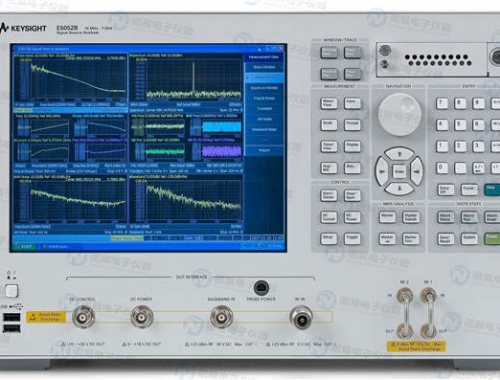Tap the number 7 entry key
This screenshot has height=380, width=500.
click(x=442, y=104)
